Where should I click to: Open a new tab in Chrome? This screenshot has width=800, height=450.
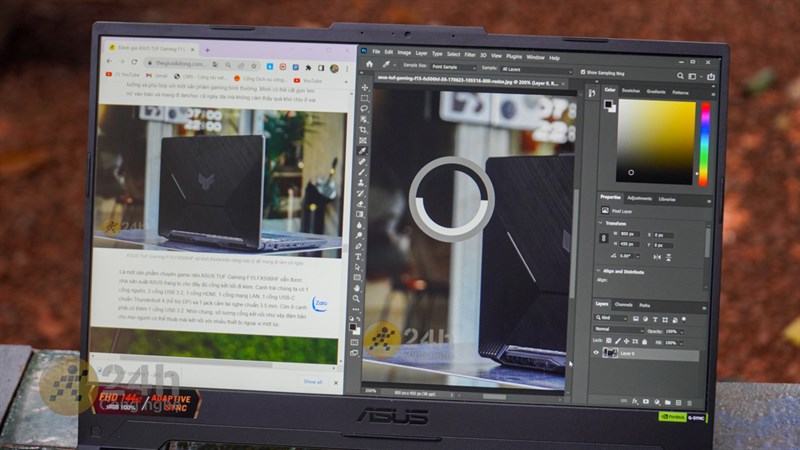coord(207,50)
